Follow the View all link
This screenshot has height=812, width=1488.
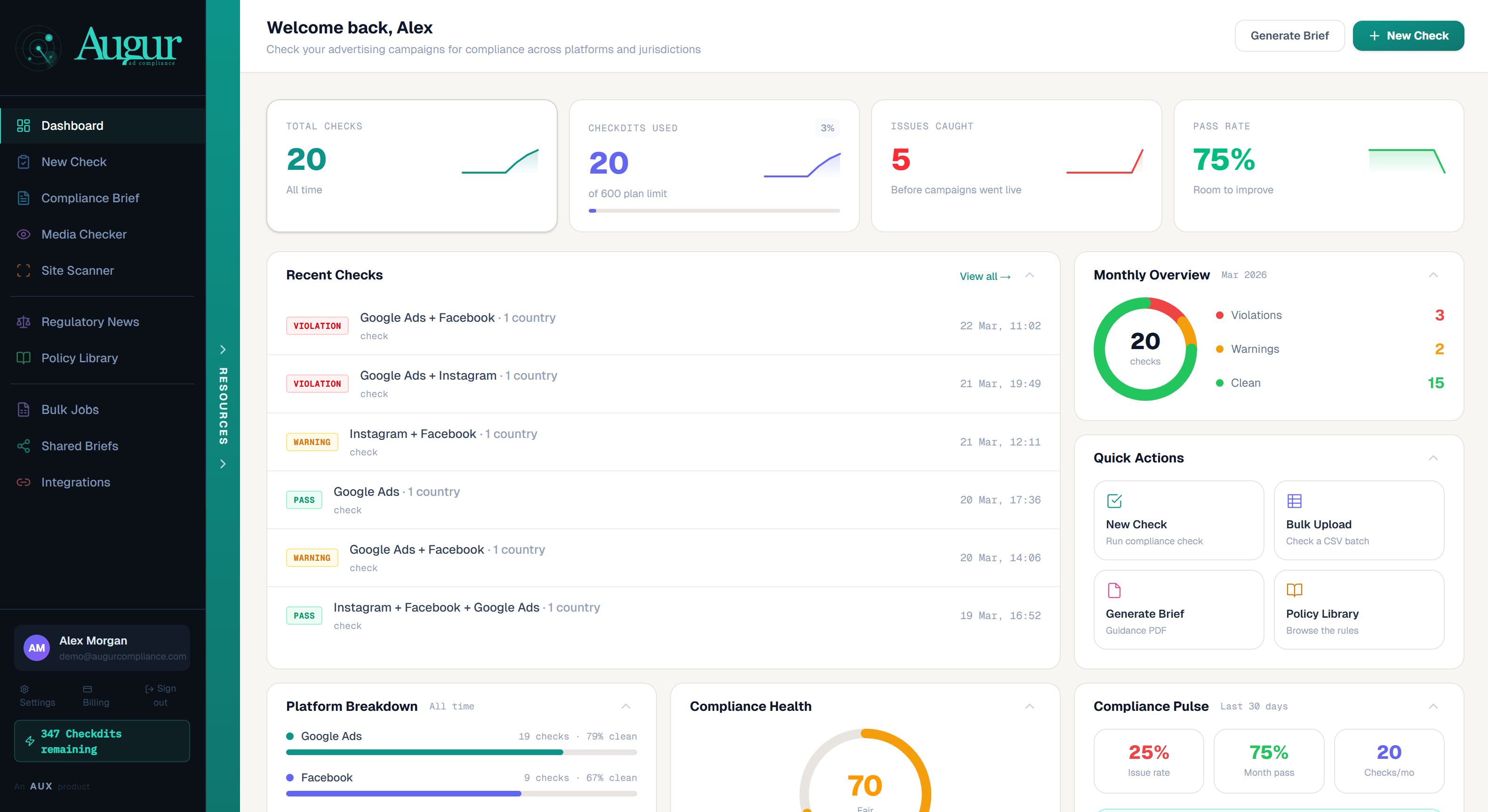click(984, 276)
